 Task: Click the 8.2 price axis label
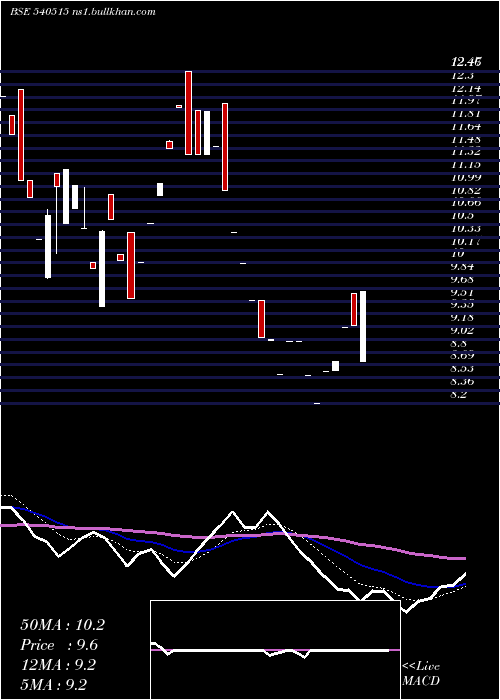pos(459,395)
